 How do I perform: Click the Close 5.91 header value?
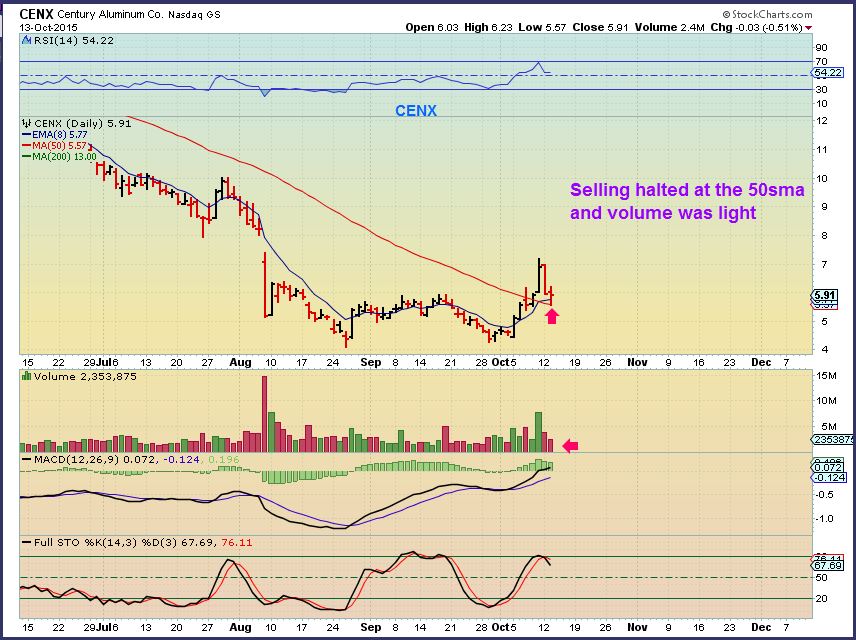(x=601, y=27)
